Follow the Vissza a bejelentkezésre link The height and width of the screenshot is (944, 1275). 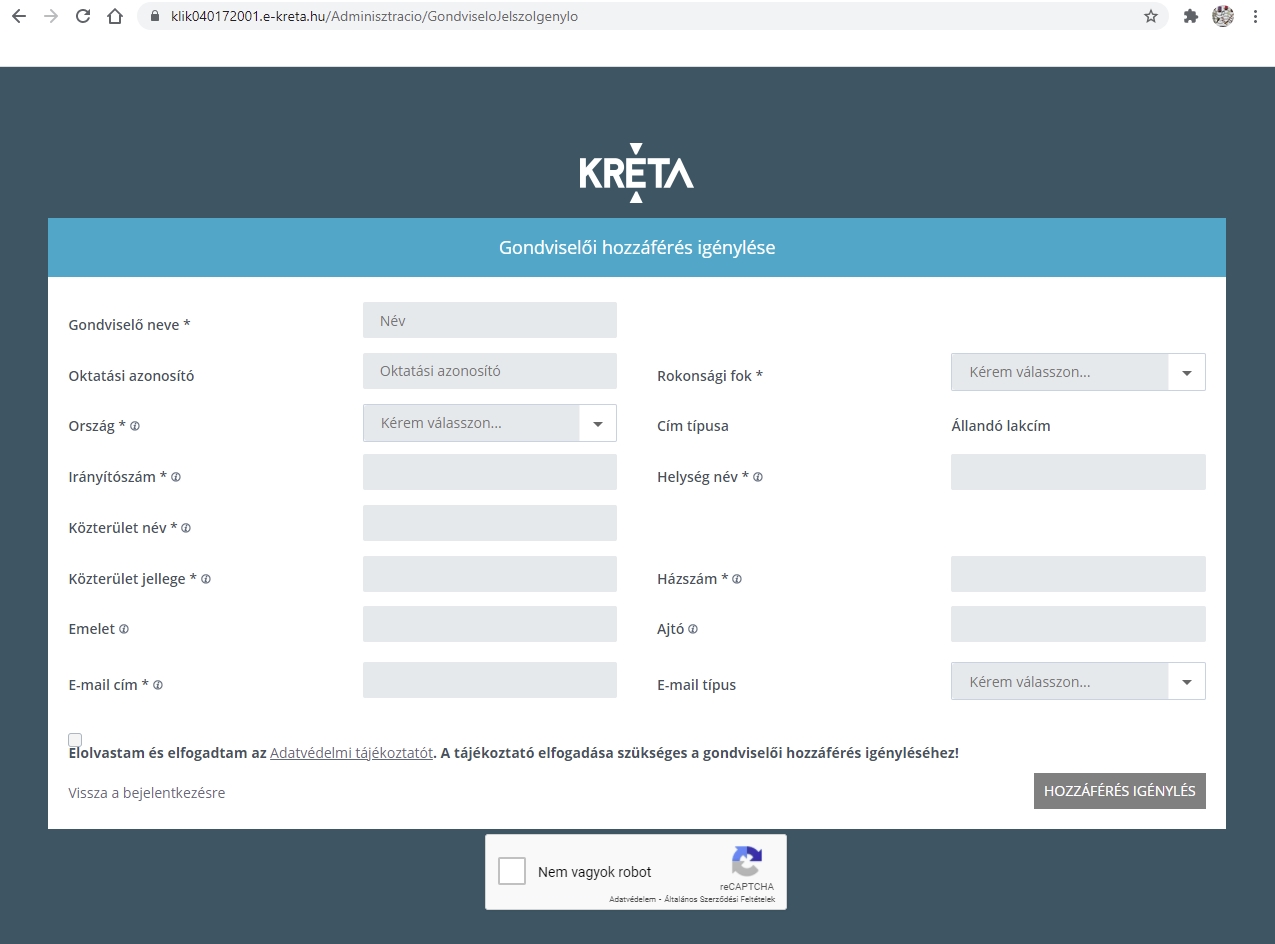tap(147, 793)
